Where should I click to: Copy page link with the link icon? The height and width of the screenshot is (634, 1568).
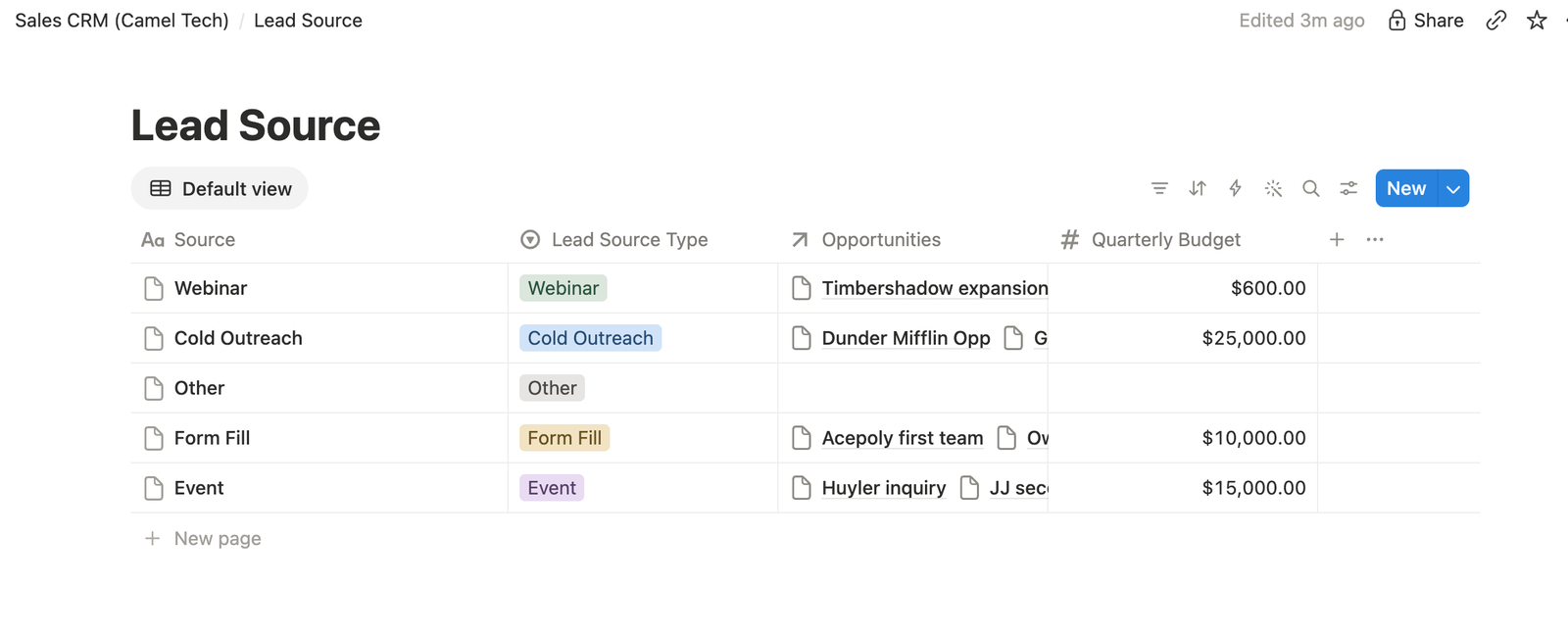(x=1495, y=21)
